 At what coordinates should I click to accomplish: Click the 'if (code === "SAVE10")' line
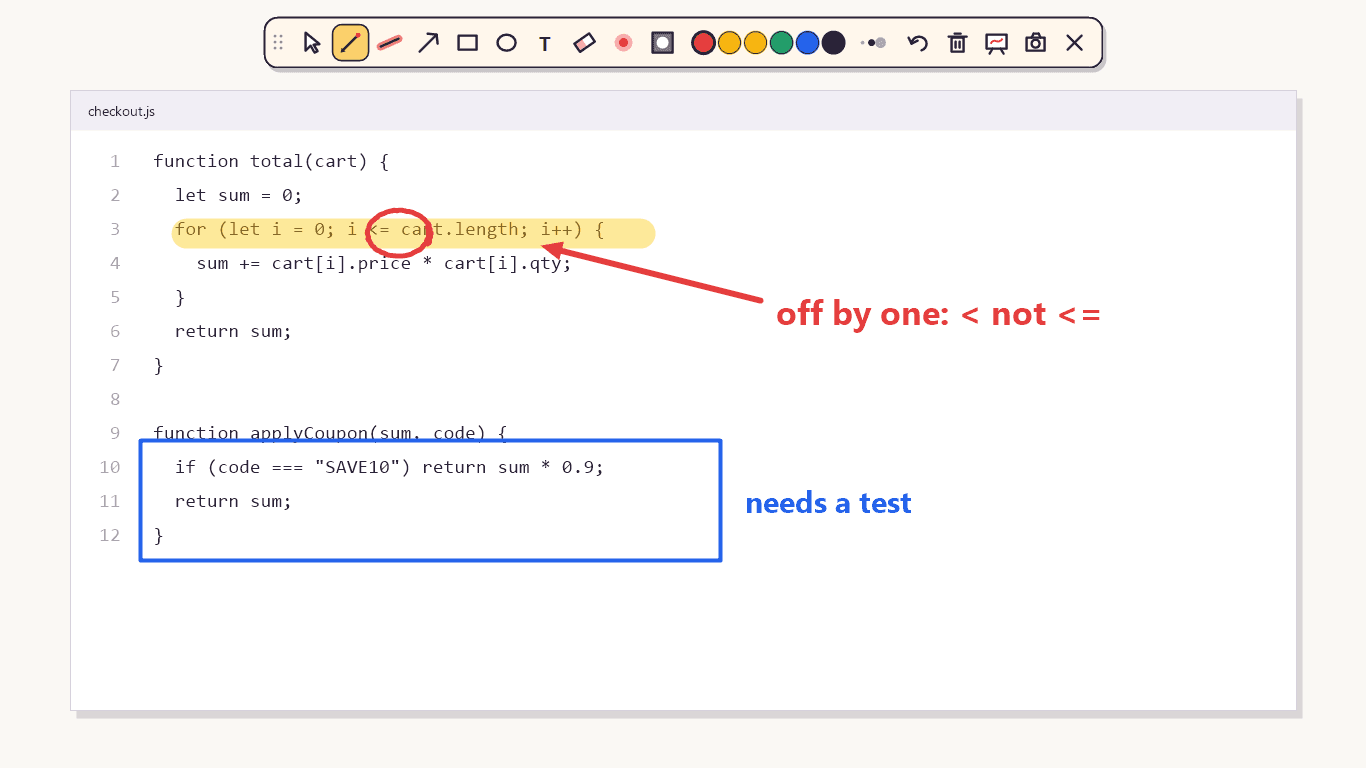[389, 467]
